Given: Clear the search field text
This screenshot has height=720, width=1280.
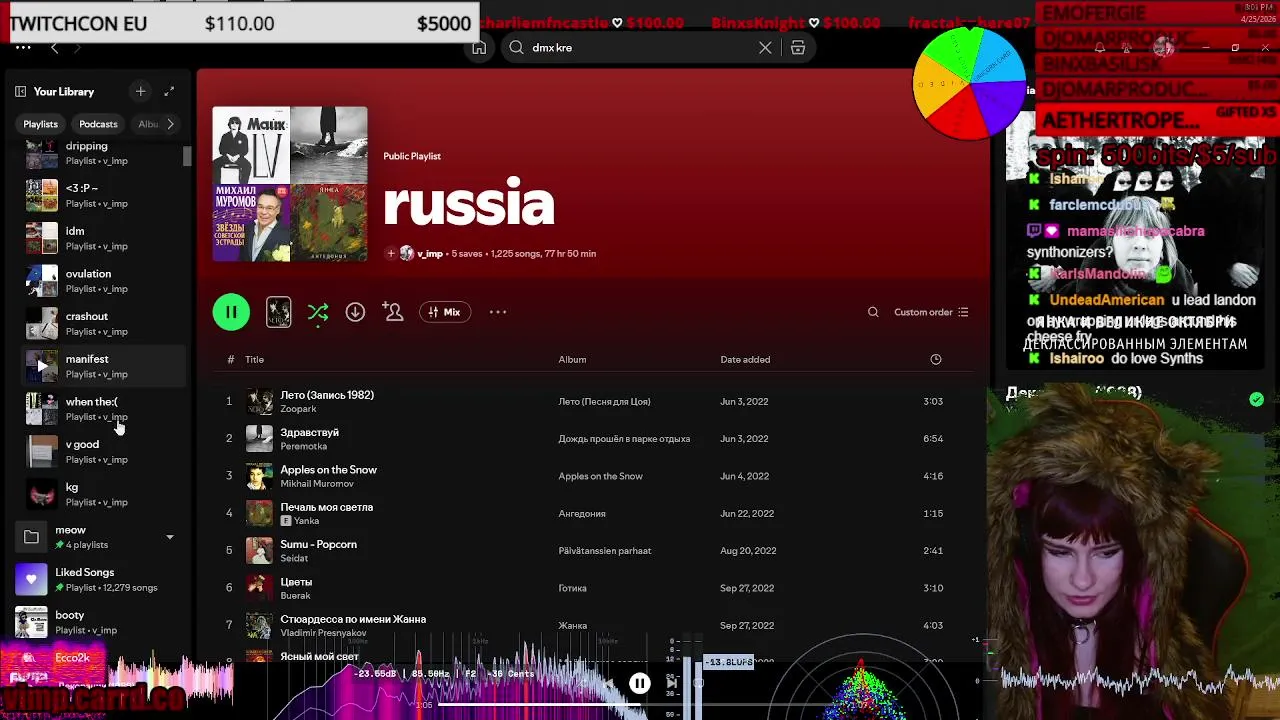Looking at the screenshot, I should pos(765,47).
